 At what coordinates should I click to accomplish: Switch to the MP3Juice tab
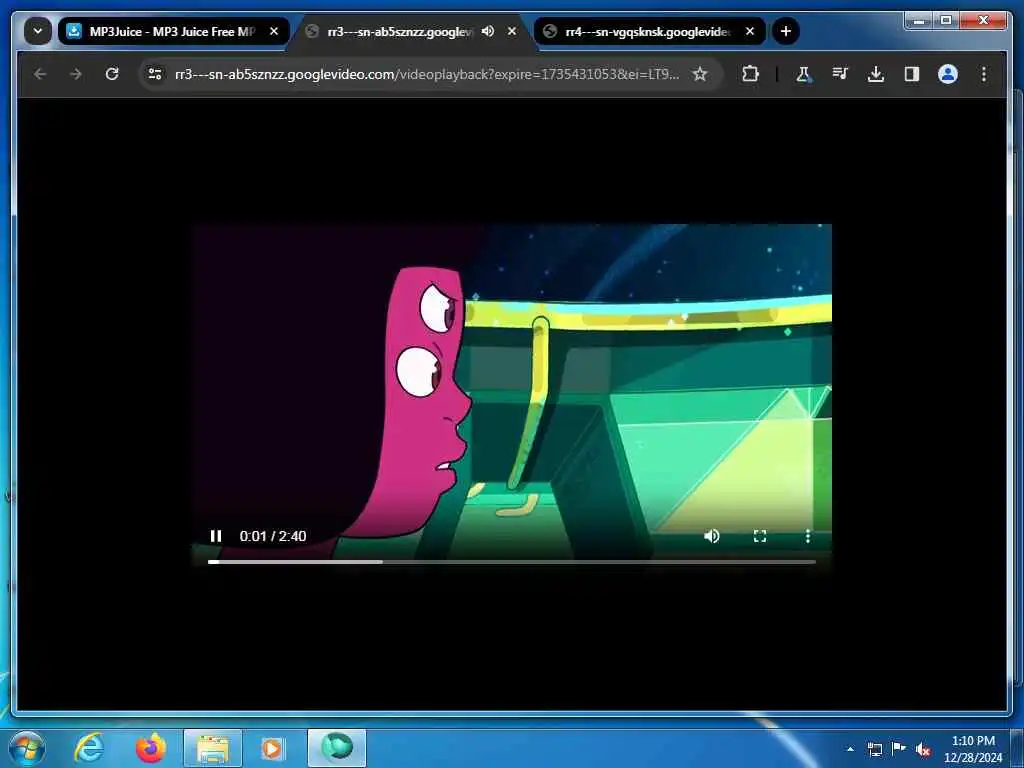click(172, 31)
